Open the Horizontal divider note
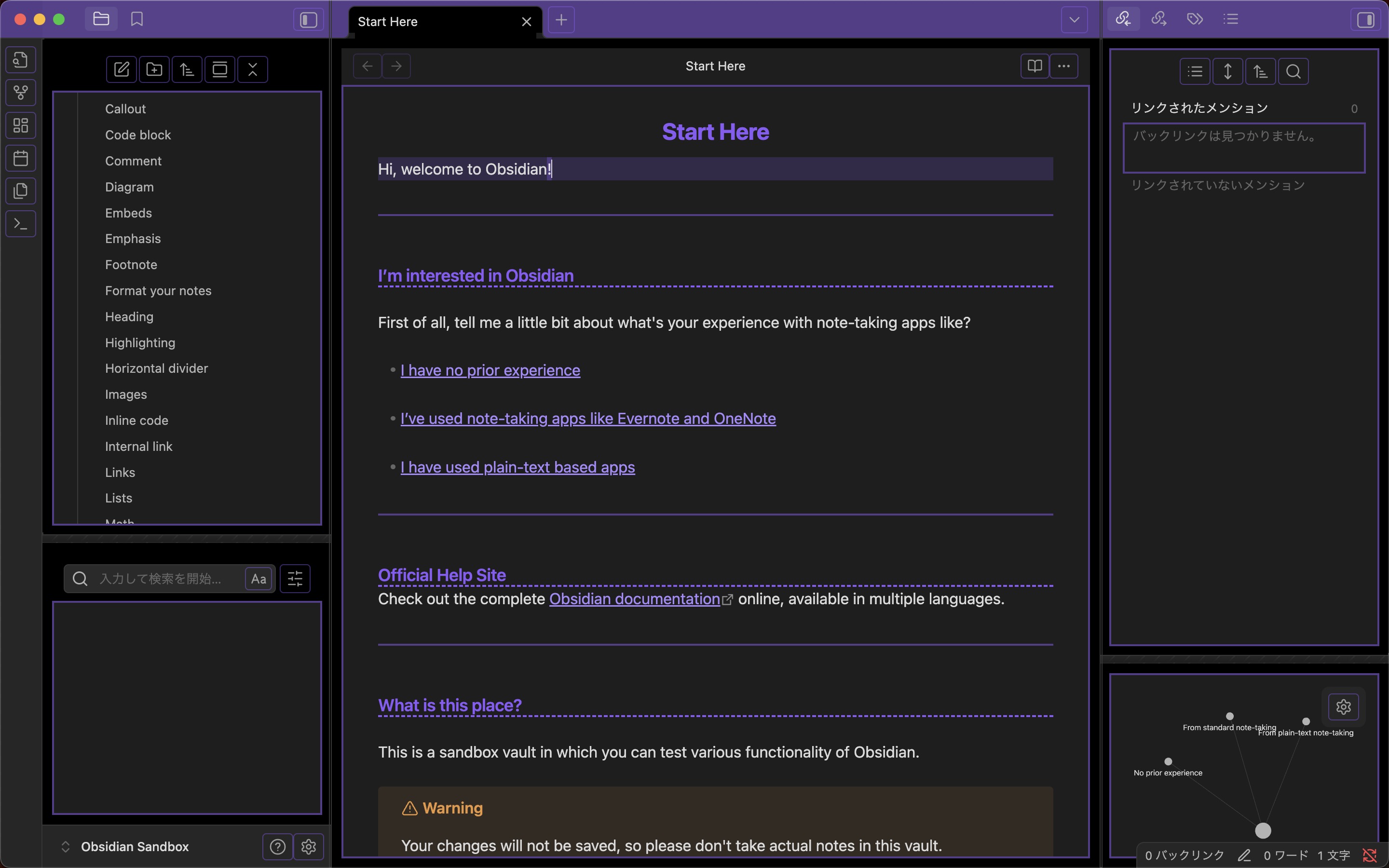The width and height of the screenshot is (1389, 868). 156,368
